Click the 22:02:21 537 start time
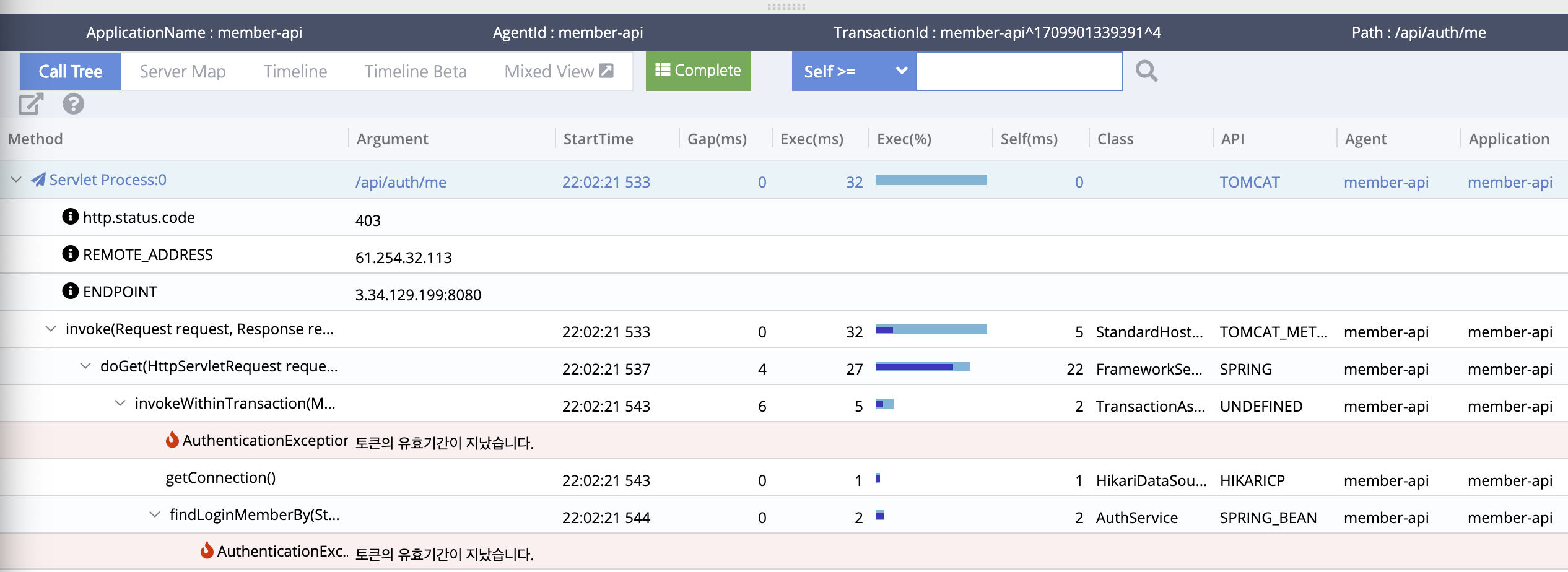 click(x=606, y=369)
